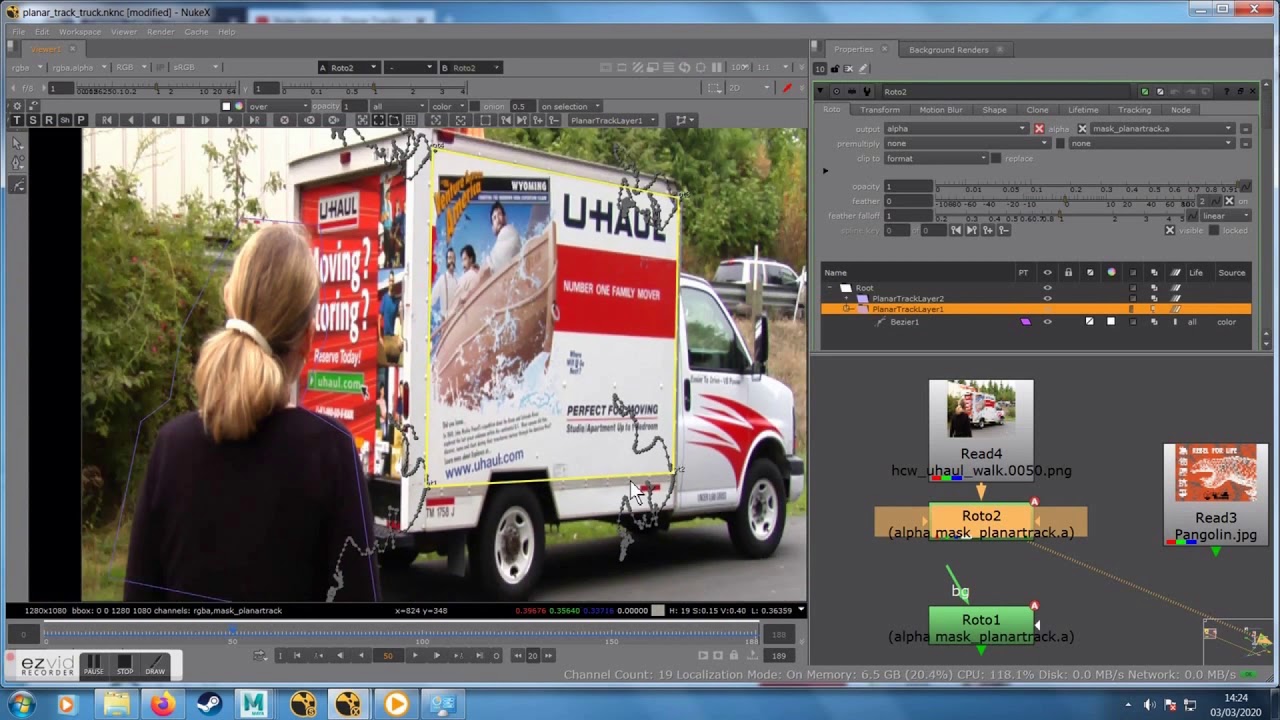The image size is (1280, 720).
Task: Open the B input Roto2 dropdown
Action: click(x=470, y=68)
